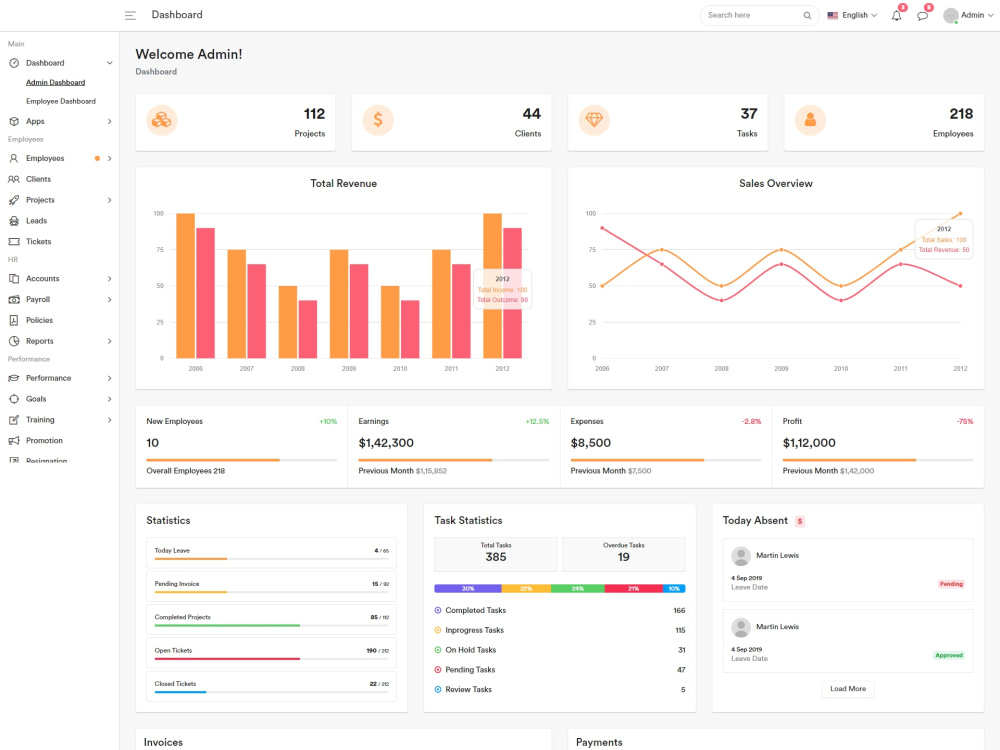Collapse the Dashboard menu chevron
Viewport: 1000px width, 750px height.
110,63
